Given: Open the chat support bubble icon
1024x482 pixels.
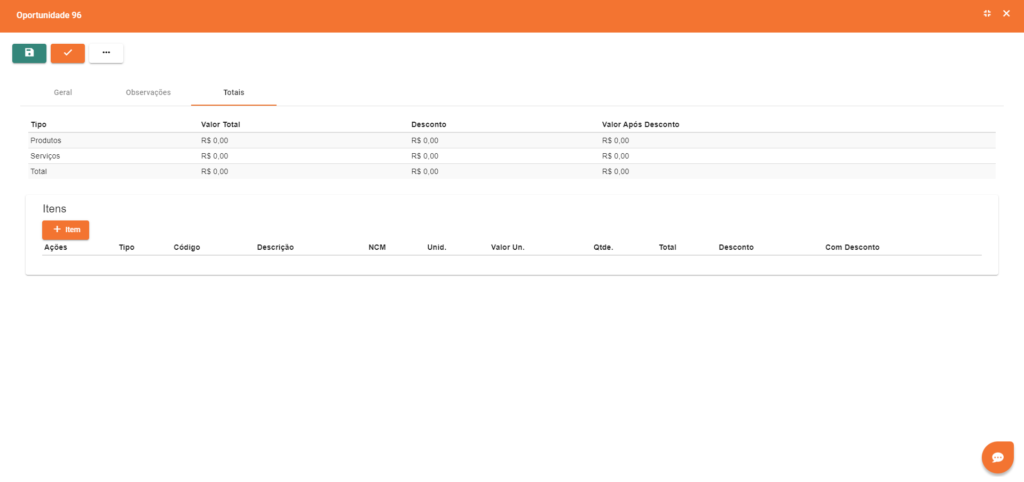Looking at the screenshot, I should (997, 457).
